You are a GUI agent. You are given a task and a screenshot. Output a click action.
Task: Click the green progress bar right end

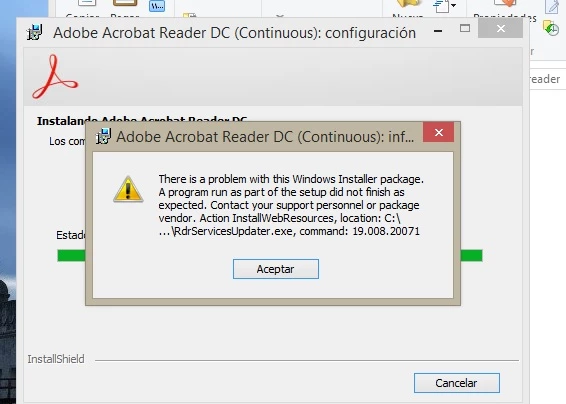(471, 256)
